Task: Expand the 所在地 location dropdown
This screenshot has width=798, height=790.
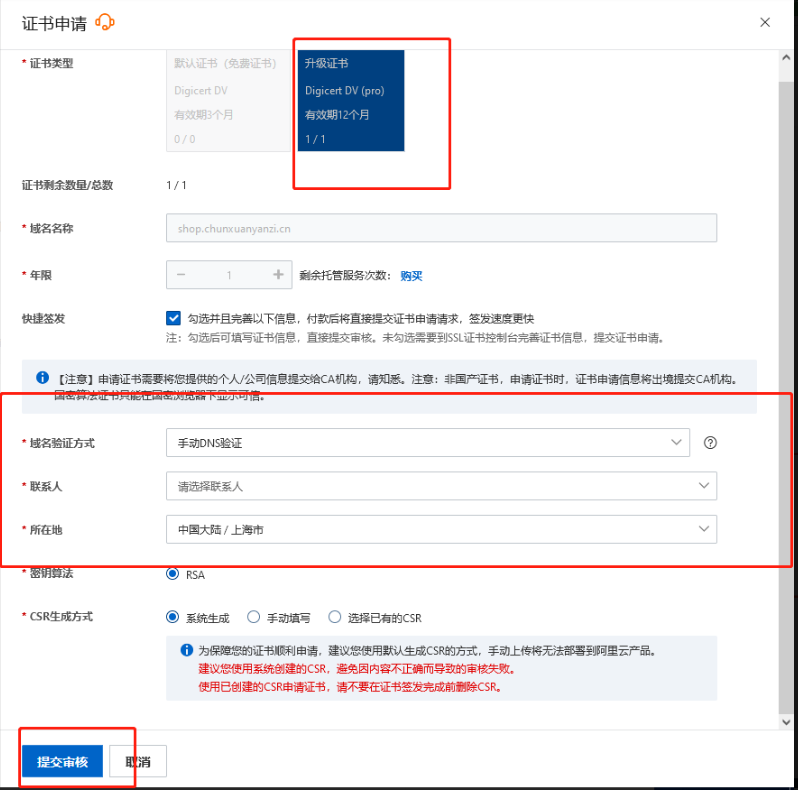Action: [x=441, y=529]
